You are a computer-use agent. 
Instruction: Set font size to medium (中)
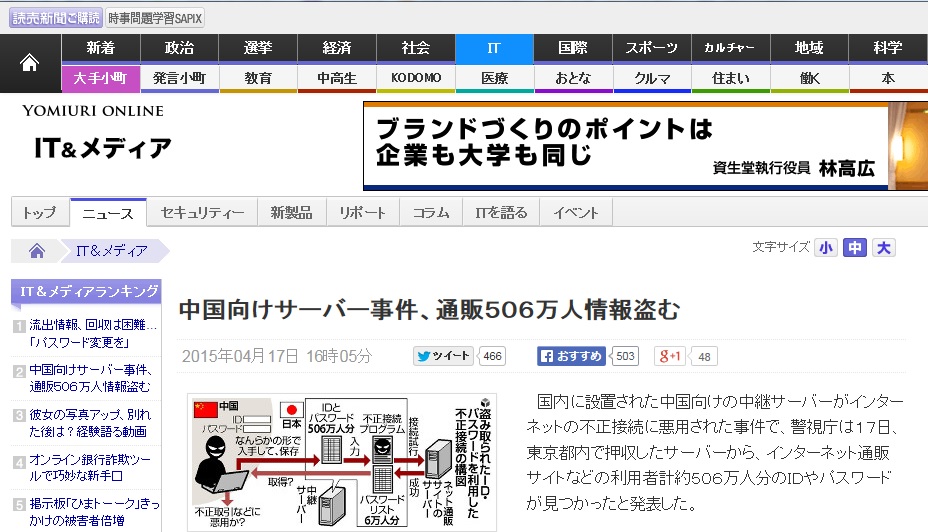pyautogui.click(x=855, y=247)
